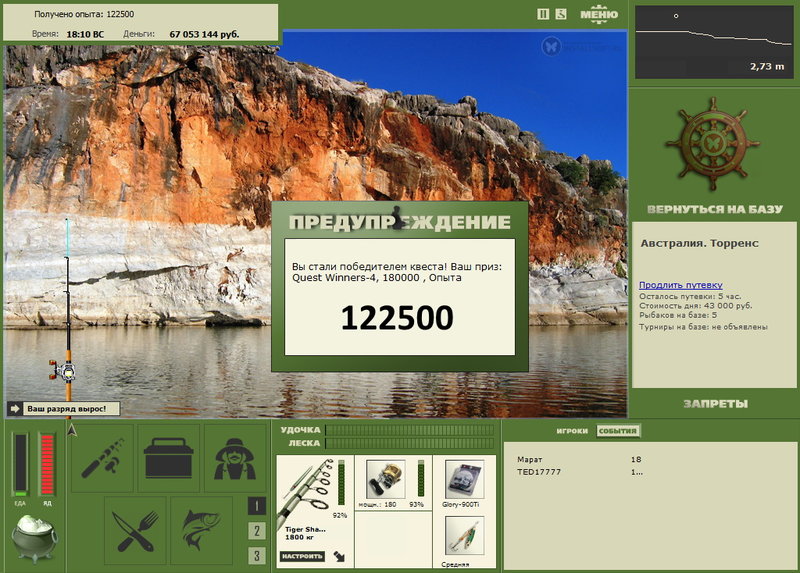Image resolution: width=800 pixels, height=573 pixels.
Task: Open the МЕНЮ menu
Action: (599, 14)
